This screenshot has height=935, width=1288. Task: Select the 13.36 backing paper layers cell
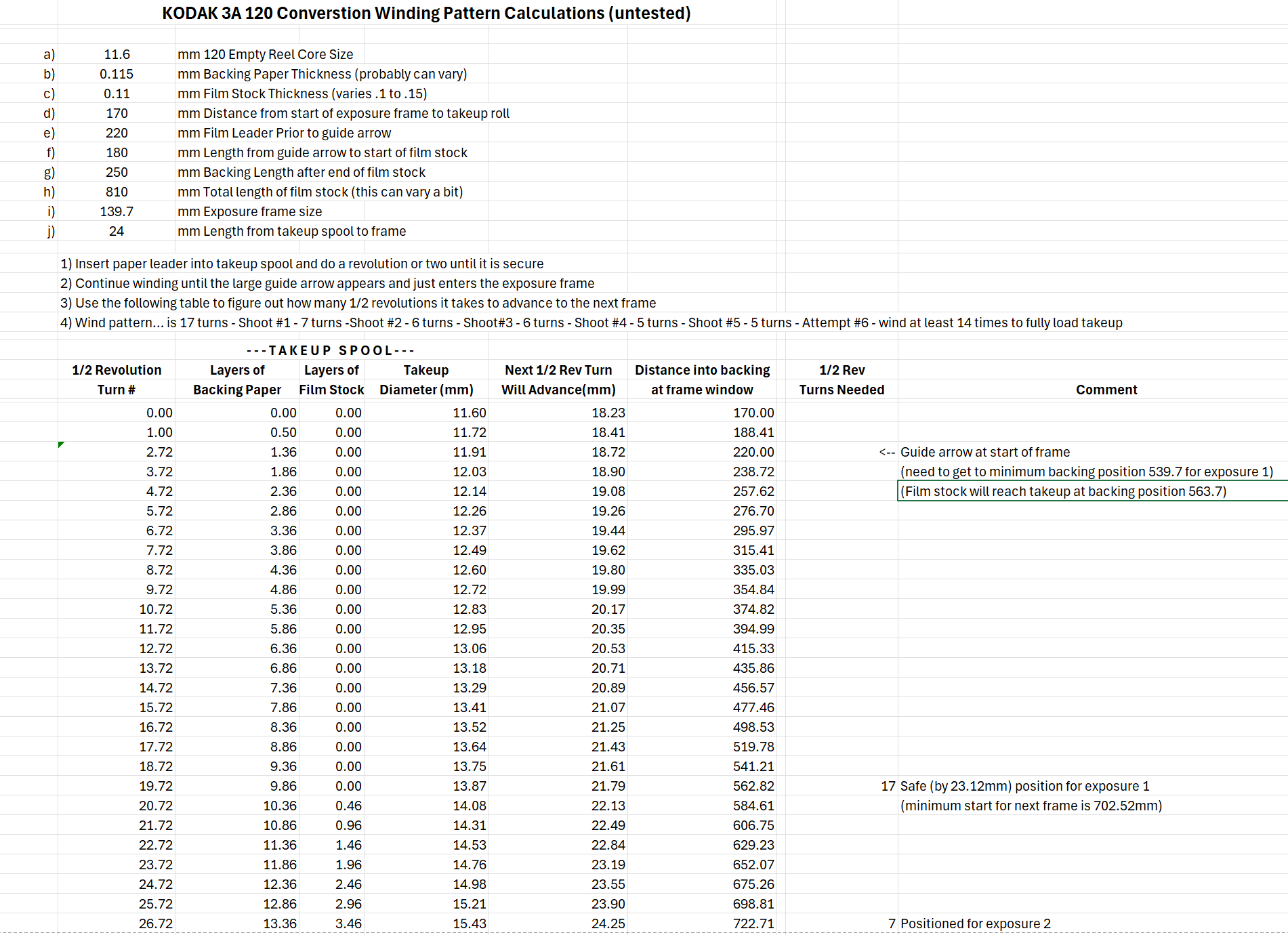(280, 923)
